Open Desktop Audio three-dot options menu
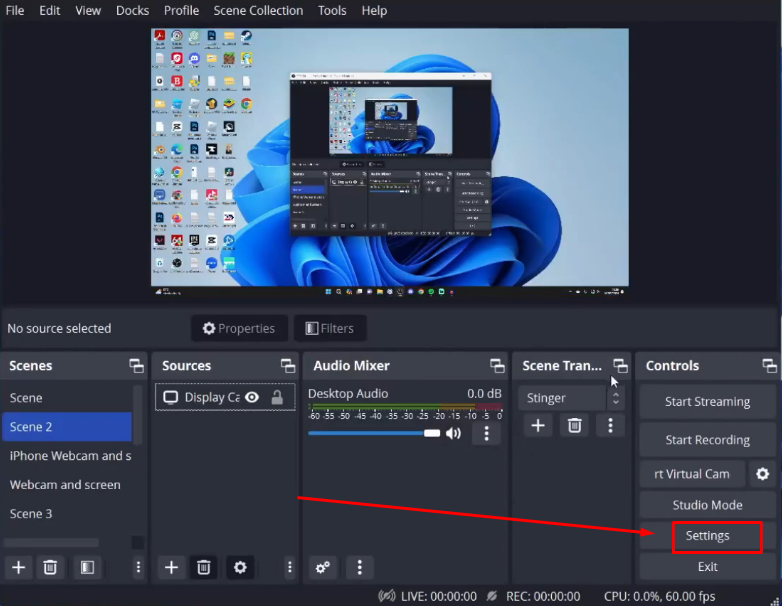782x606 pixels. pyautogui.click(x=486, y=433)
